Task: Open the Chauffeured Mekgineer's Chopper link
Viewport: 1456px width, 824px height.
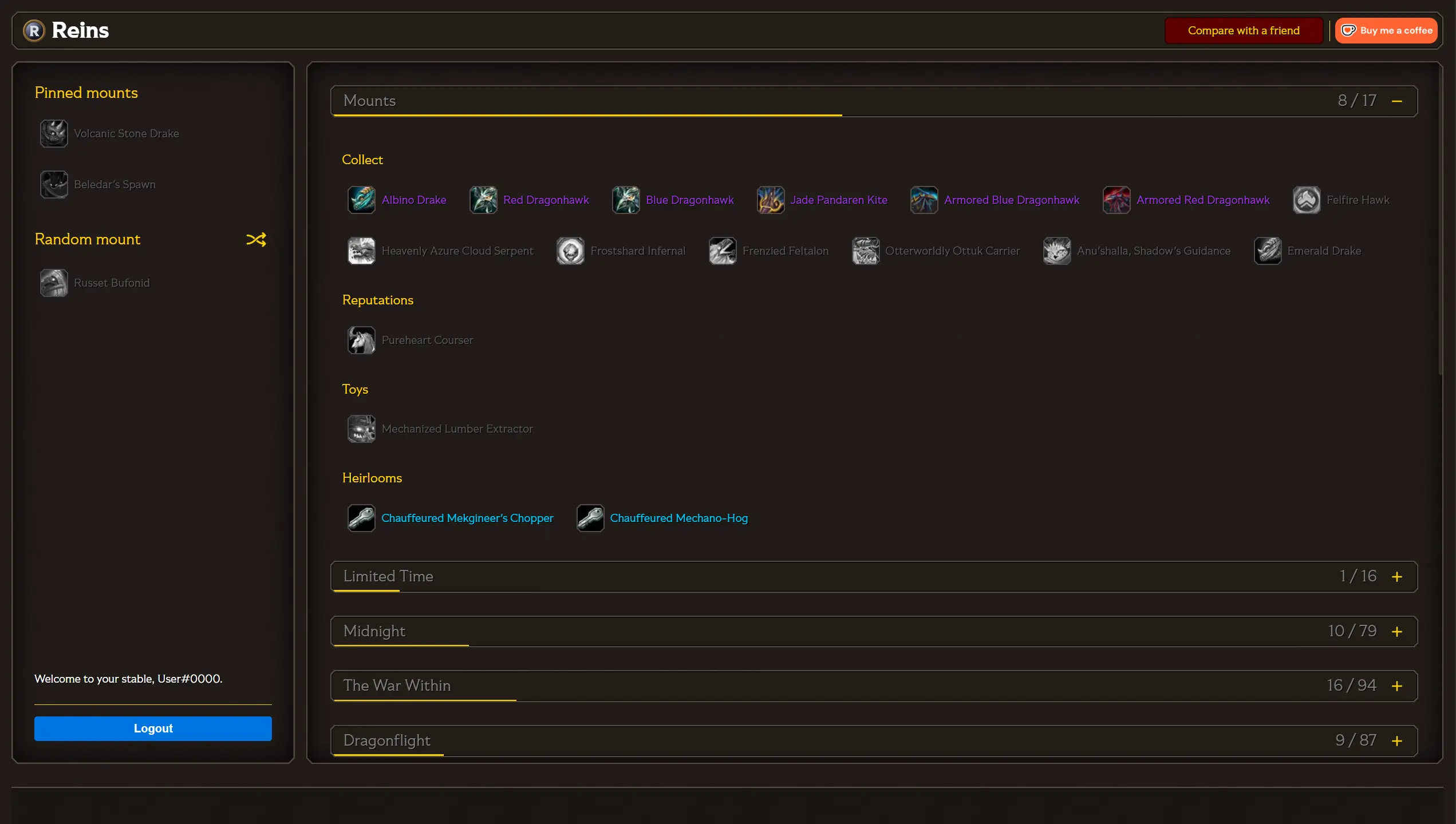Action: (x=467, y=518)
